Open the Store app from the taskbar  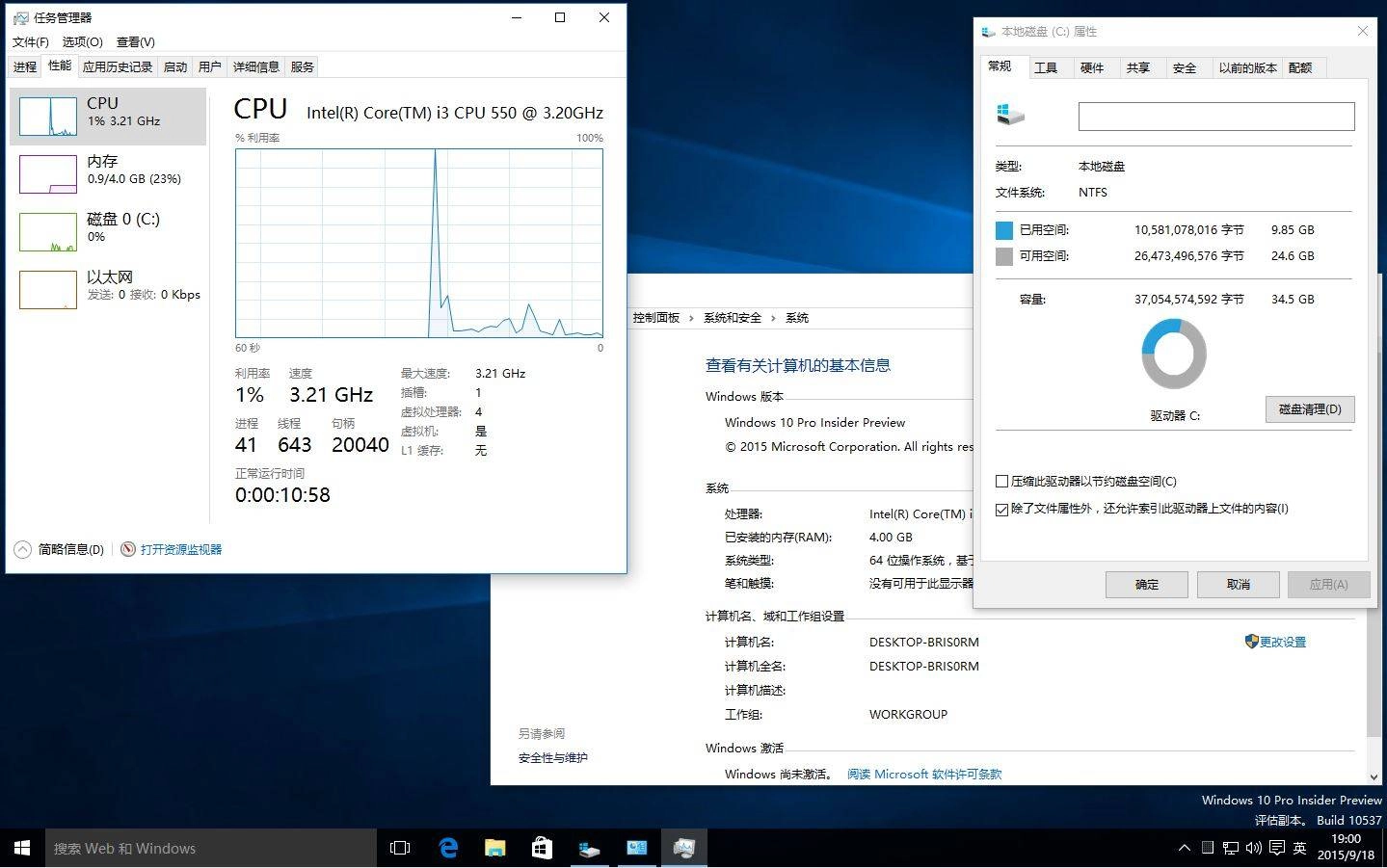tap(542, 848)
